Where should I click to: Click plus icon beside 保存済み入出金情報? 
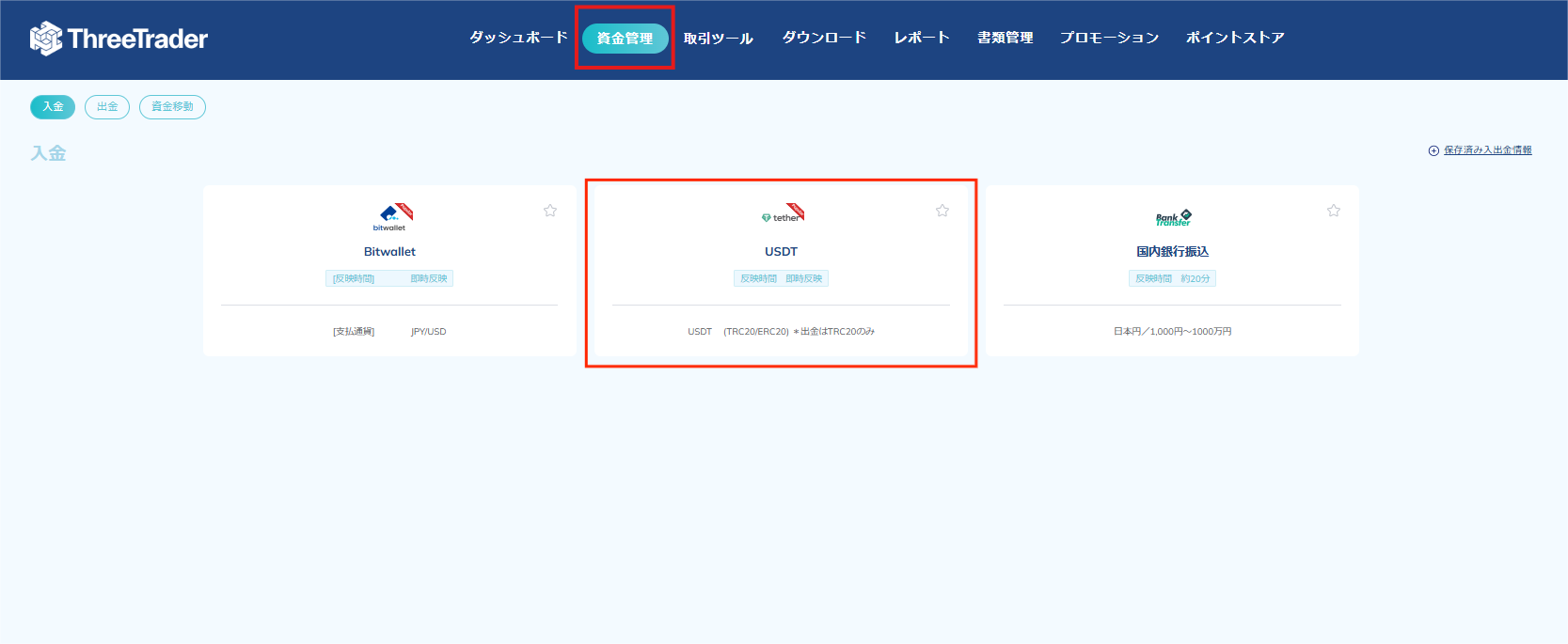coord(1433,150)
